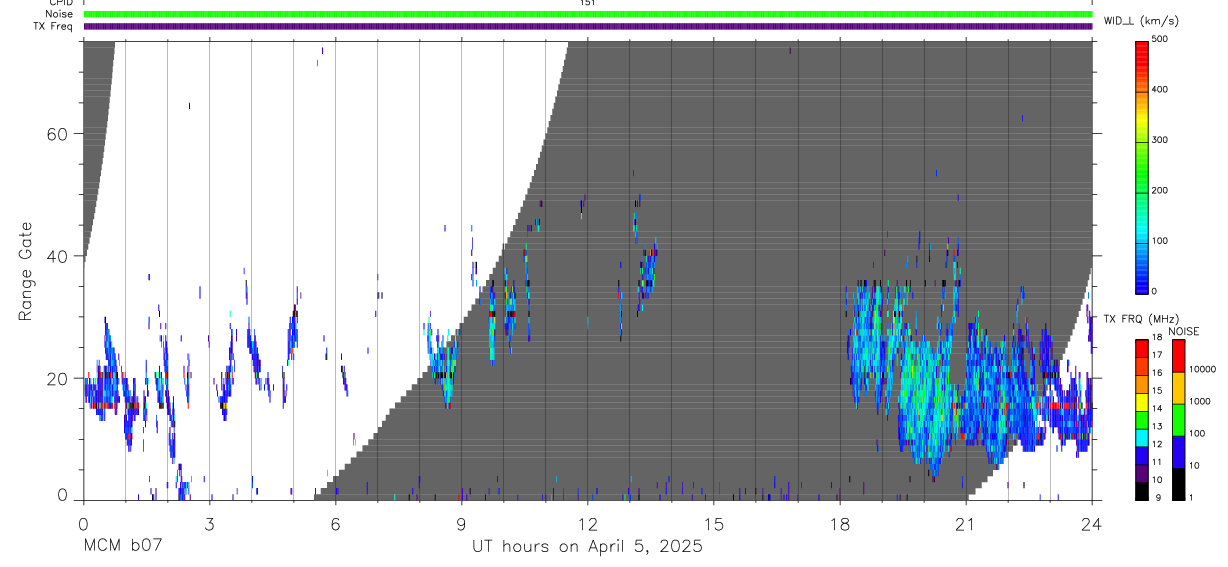Click the 'MCM b07' radar label
This screenshot has height=567, width=1228.
click(x=122, y=546)
